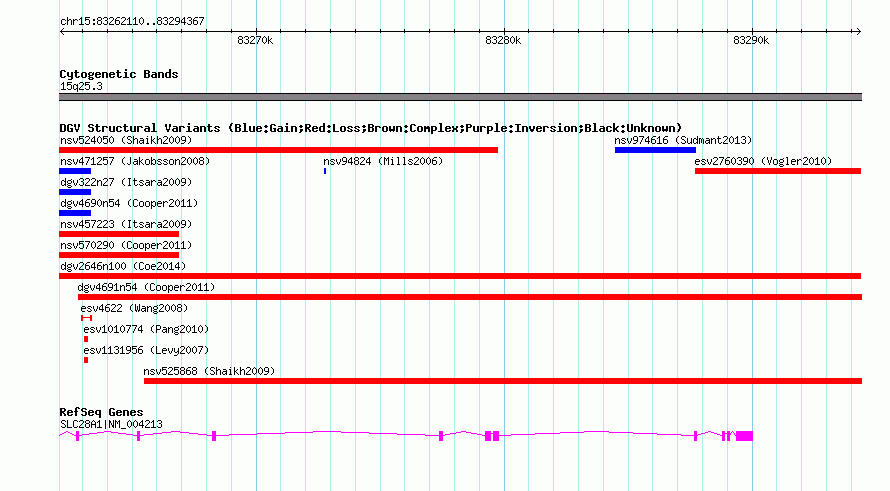Image resolution: width=890 pixels, height=491 pixels.
Task: Click the red bar under nsv457223
Action: (119, 234)
